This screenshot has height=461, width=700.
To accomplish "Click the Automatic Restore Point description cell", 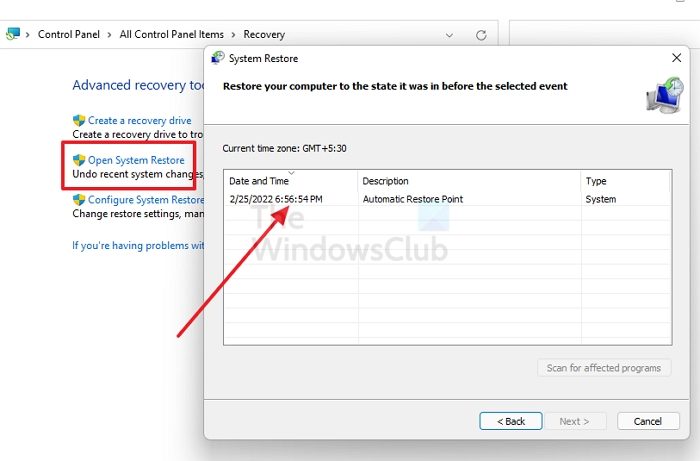I will (x=412, y=199).
